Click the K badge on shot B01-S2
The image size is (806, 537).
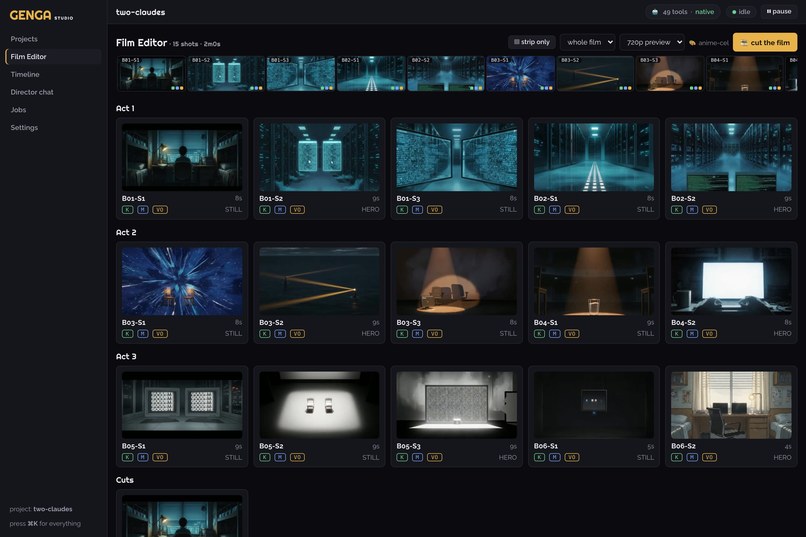[x=265, y=210]
